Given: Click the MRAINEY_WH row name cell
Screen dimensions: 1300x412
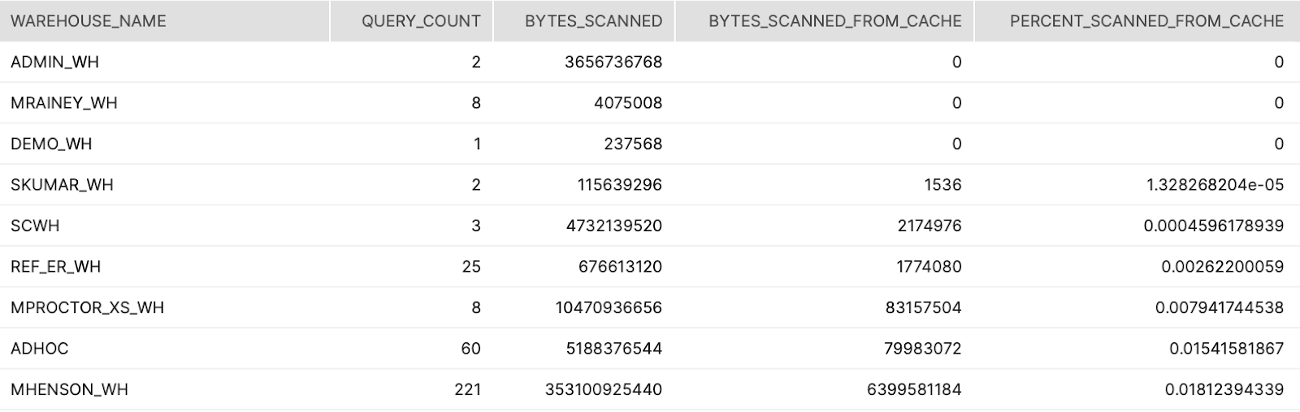Looking at the screenshot, I should [64, 103].
